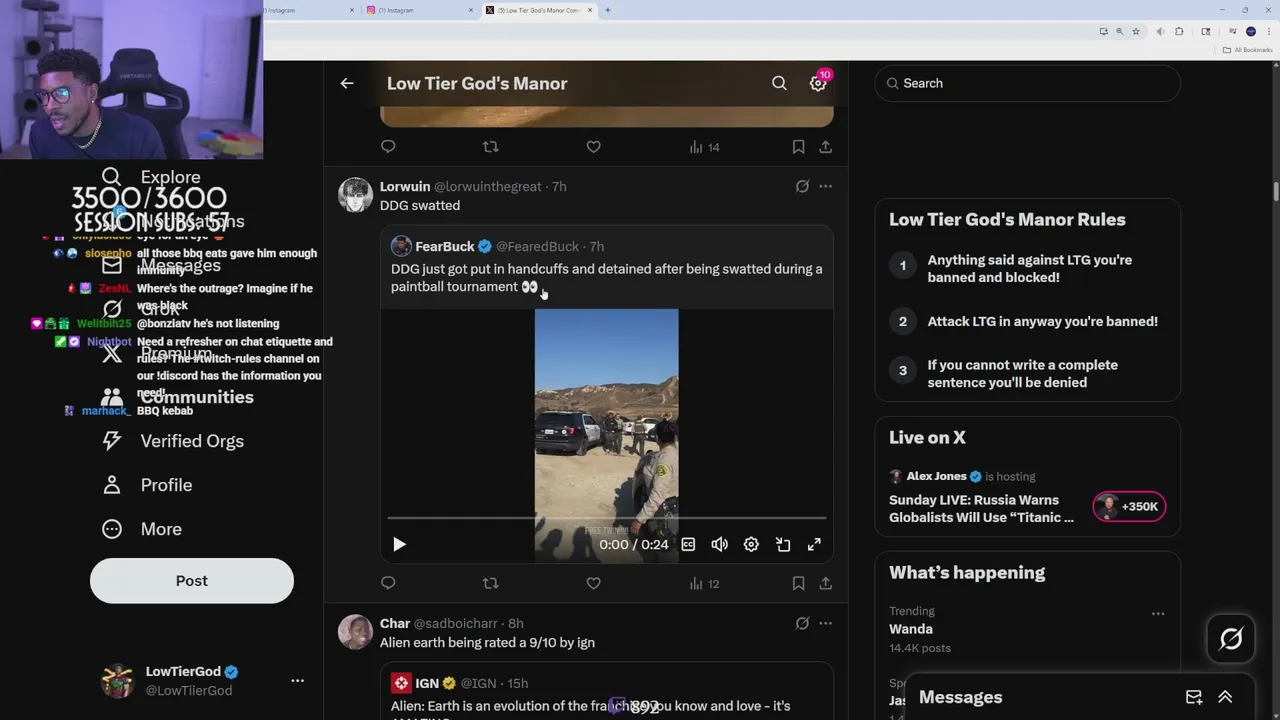The image size is (1280, 720).
Task: Open account menu dots beside LowTierGod
Action: click(297, 680)
